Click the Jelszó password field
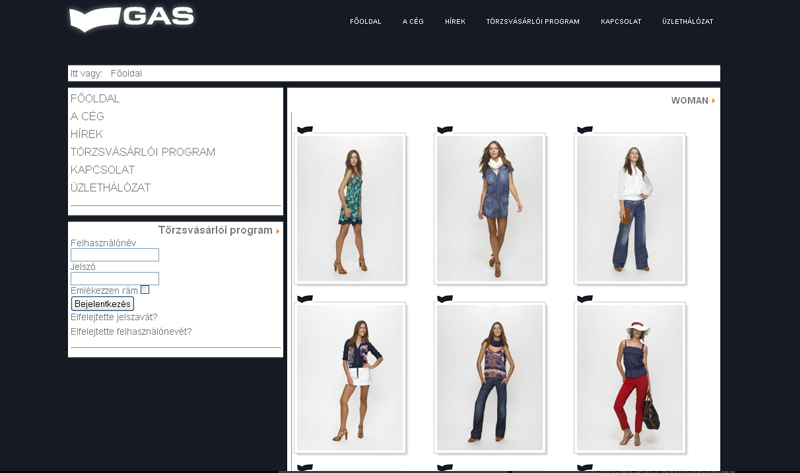 coord(114,279)
